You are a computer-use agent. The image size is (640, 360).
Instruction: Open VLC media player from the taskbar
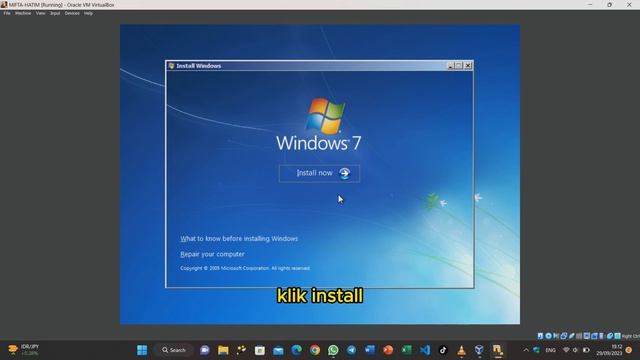(461, 350)
